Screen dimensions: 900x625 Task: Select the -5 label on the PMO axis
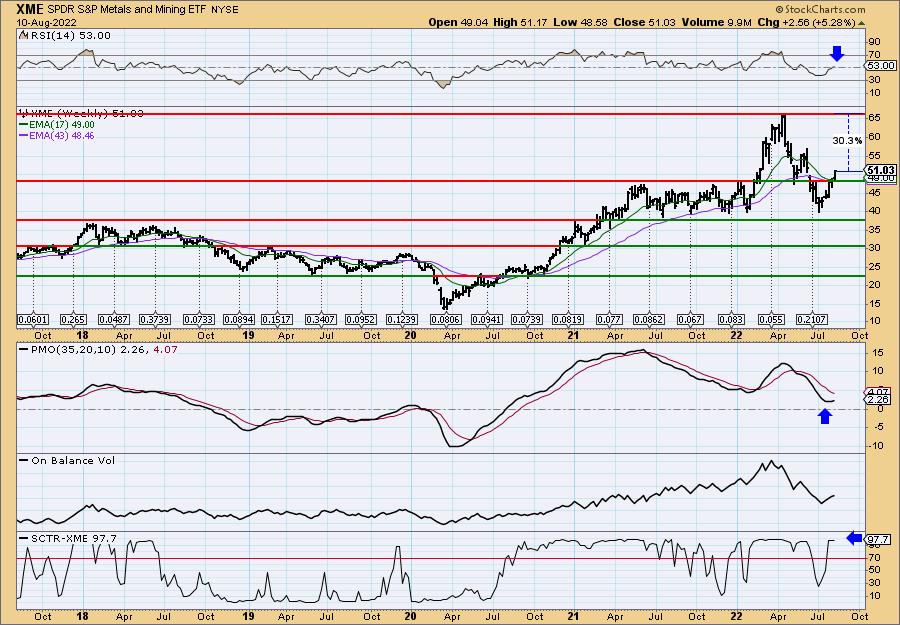point(875,427)
